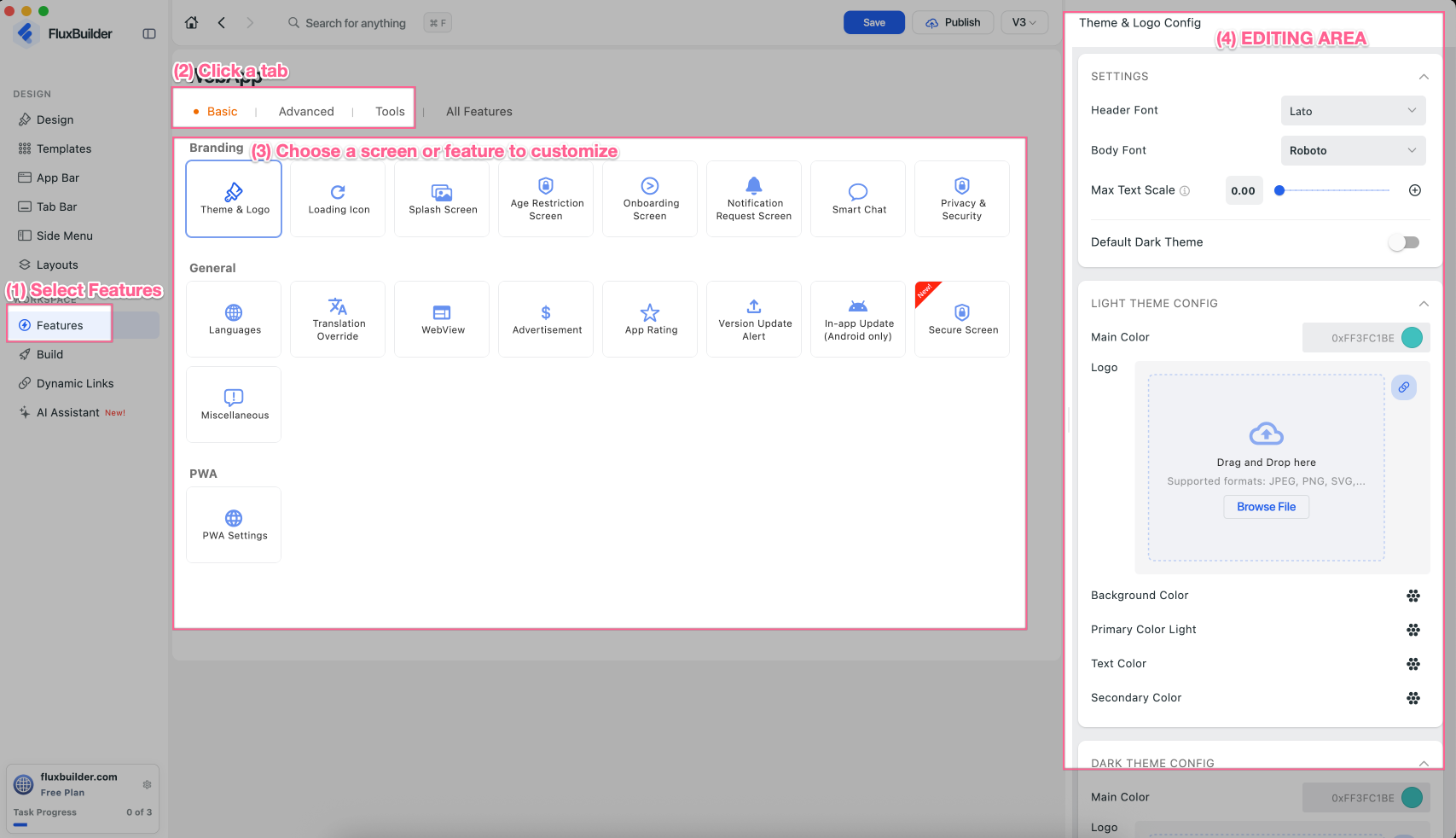
Task: Click the Max Text Scale info icon
Action: 1185,191
